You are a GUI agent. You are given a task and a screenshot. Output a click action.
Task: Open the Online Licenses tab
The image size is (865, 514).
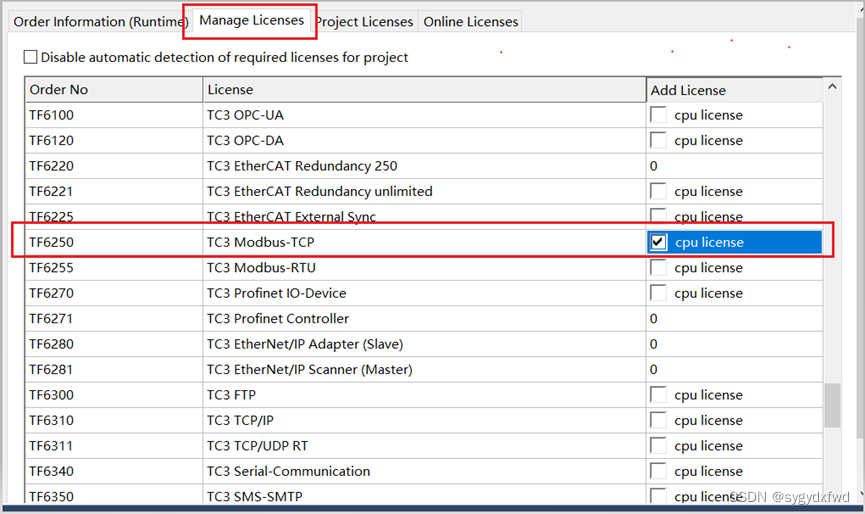[x=471, y=22]
